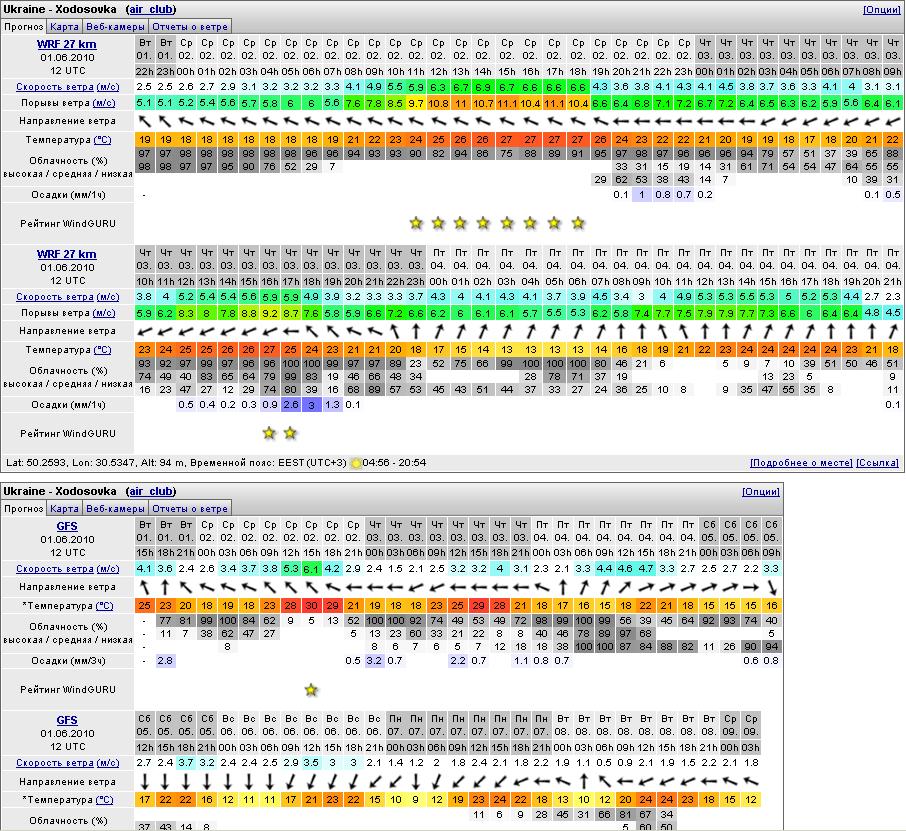This screenshot has width=906, height=831.
Task: Click first wind direction arrow in upper GFS table
Action: (x=144, y=587)
